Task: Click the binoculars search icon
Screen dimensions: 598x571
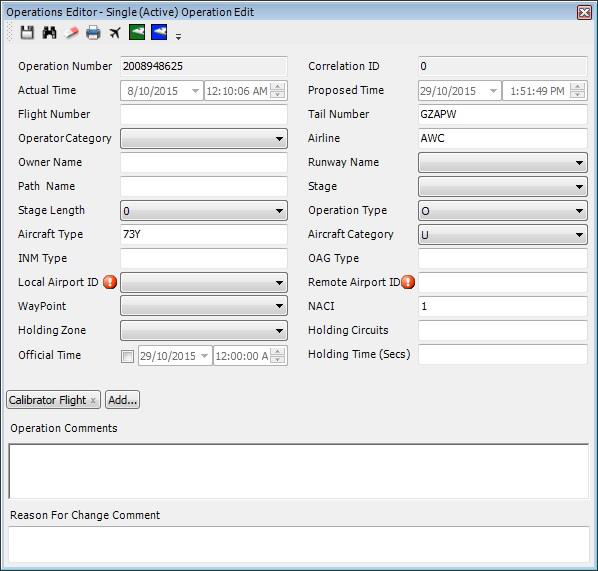Action: click(x=49, y=33)
